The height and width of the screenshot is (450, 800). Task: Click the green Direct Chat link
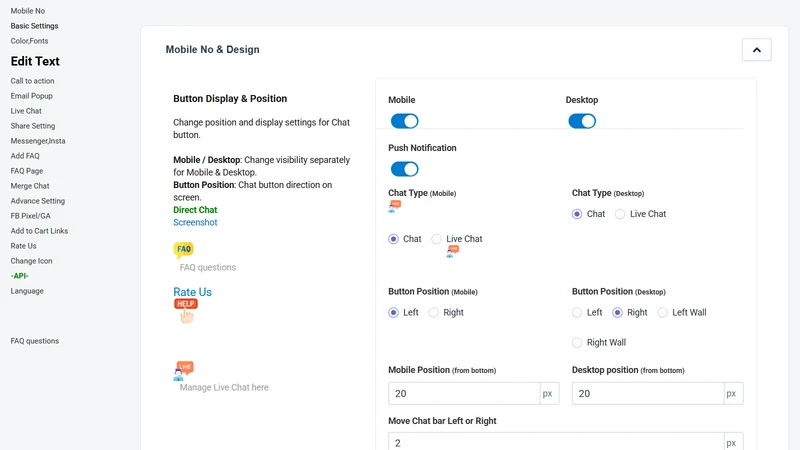coord(195,210)
